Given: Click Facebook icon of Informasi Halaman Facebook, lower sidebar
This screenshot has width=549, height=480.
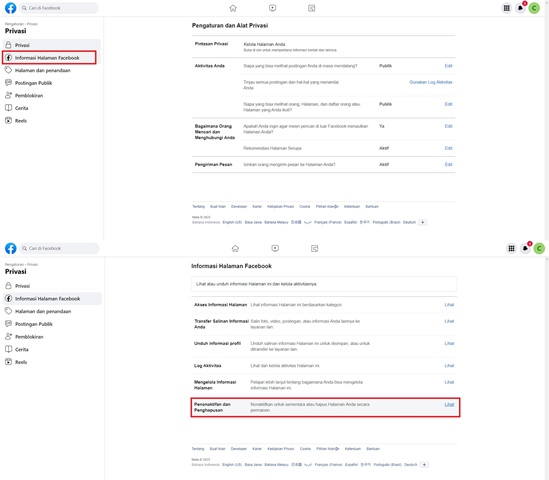Looking at the screenshot, I should click(8, 298).
